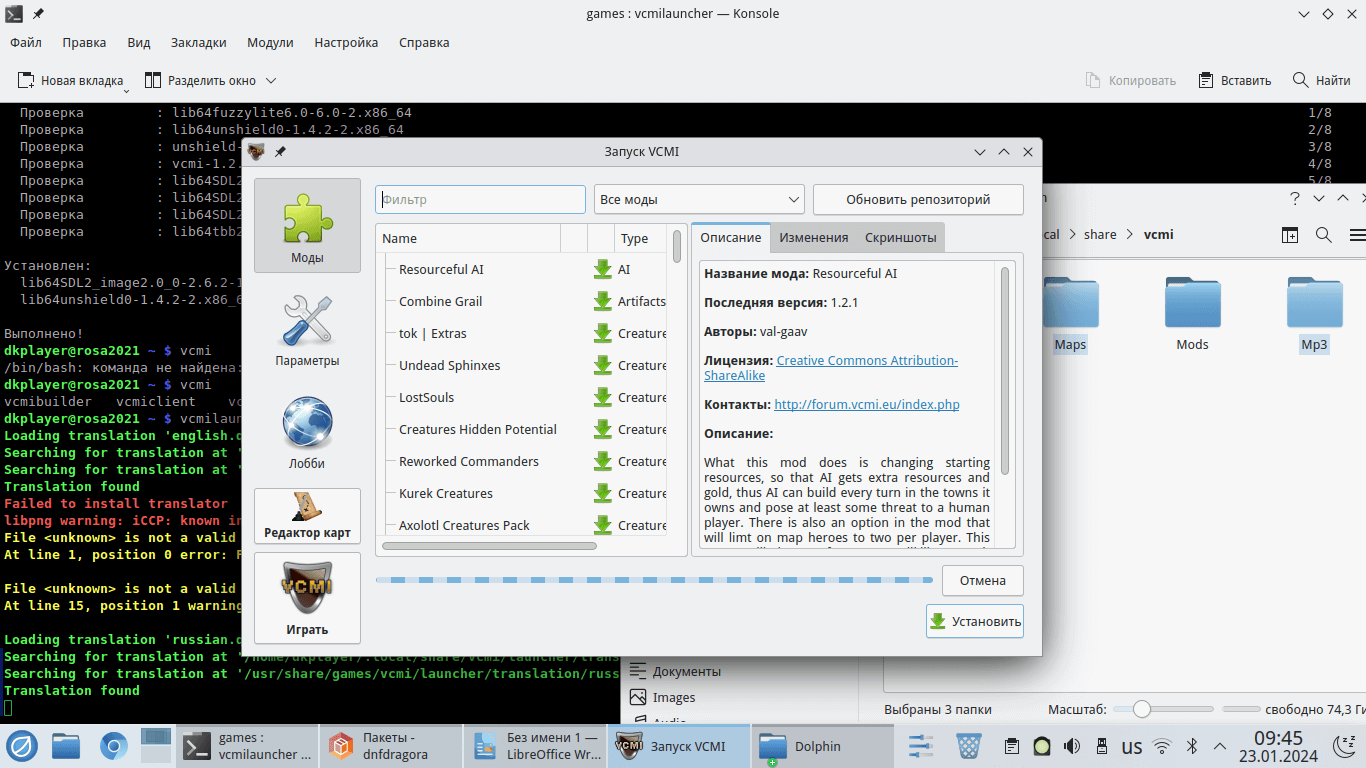
Task: Click the download arrow for tok | Extras
Action: (x=602, y=333)
